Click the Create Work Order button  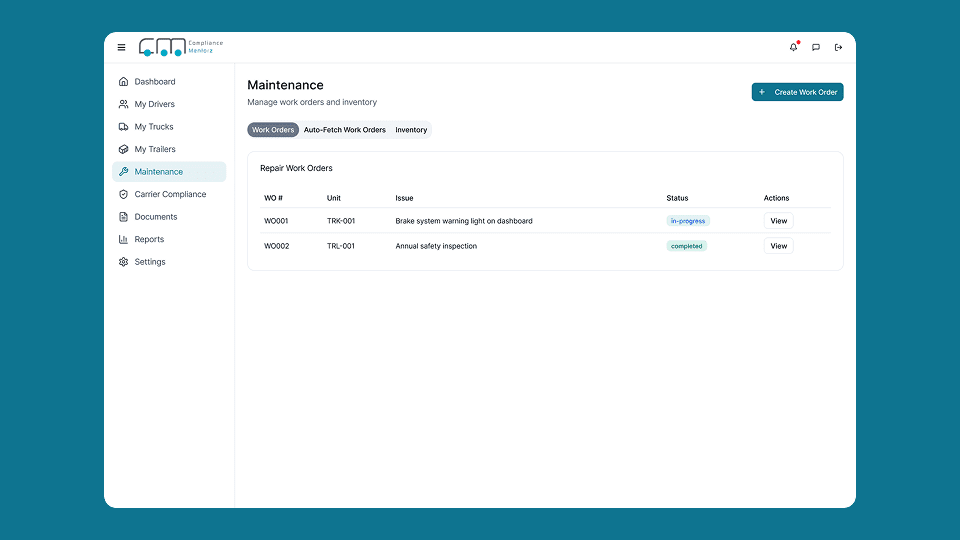point(798,92)
